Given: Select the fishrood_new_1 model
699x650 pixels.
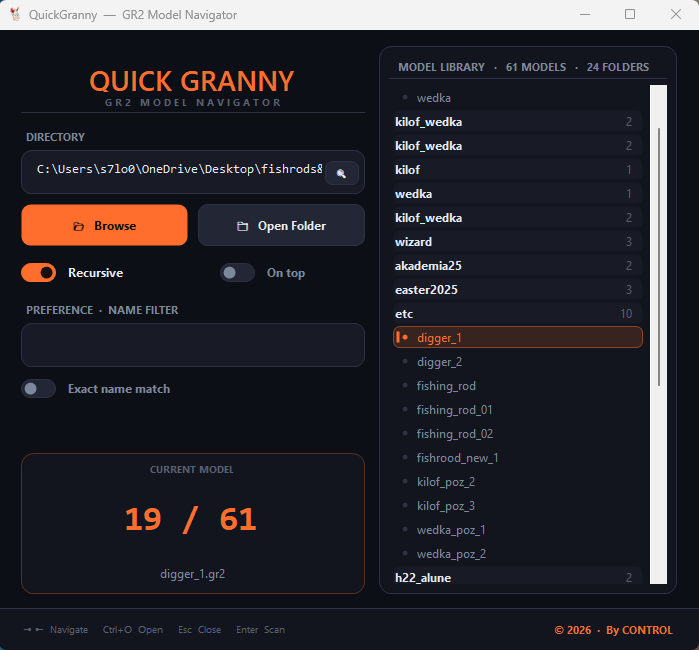Looking at the screenshot, I should click(x=518, y=458).
